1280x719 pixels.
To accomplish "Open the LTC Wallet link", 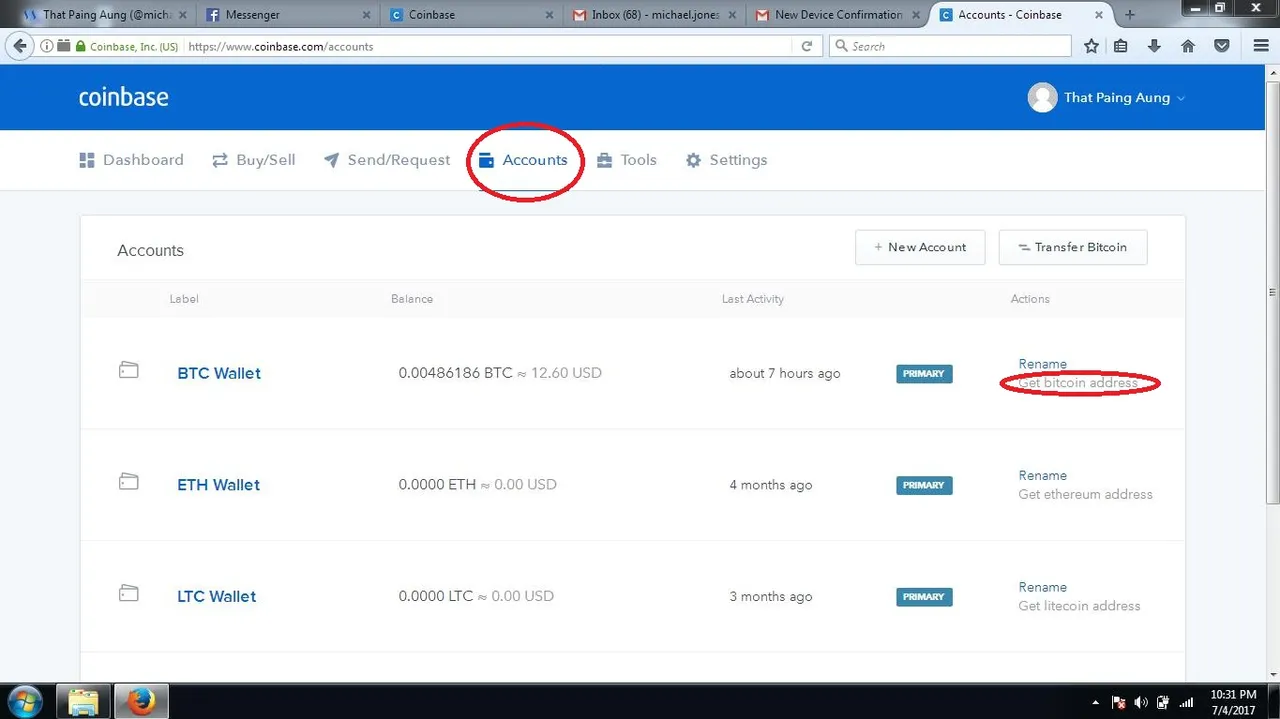I will 217,596.
